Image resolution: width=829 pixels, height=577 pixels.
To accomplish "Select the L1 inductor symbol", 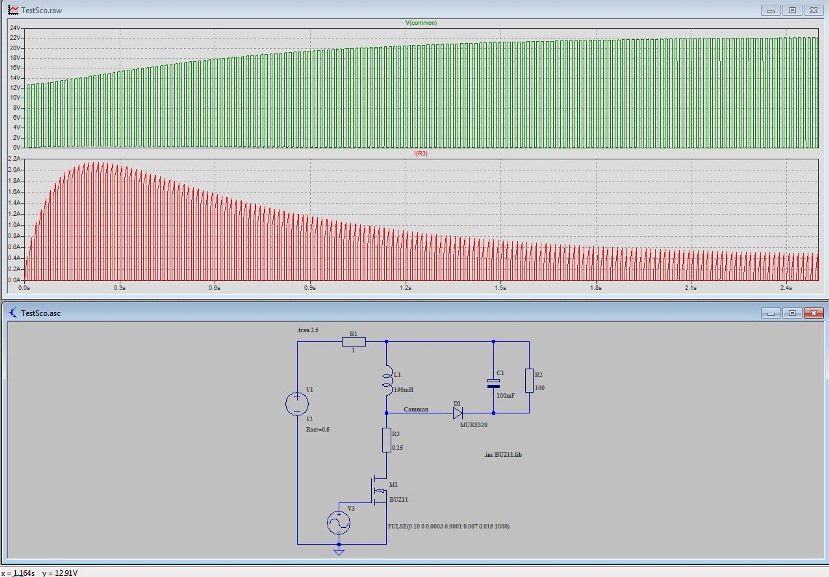I will coord(386,381).
